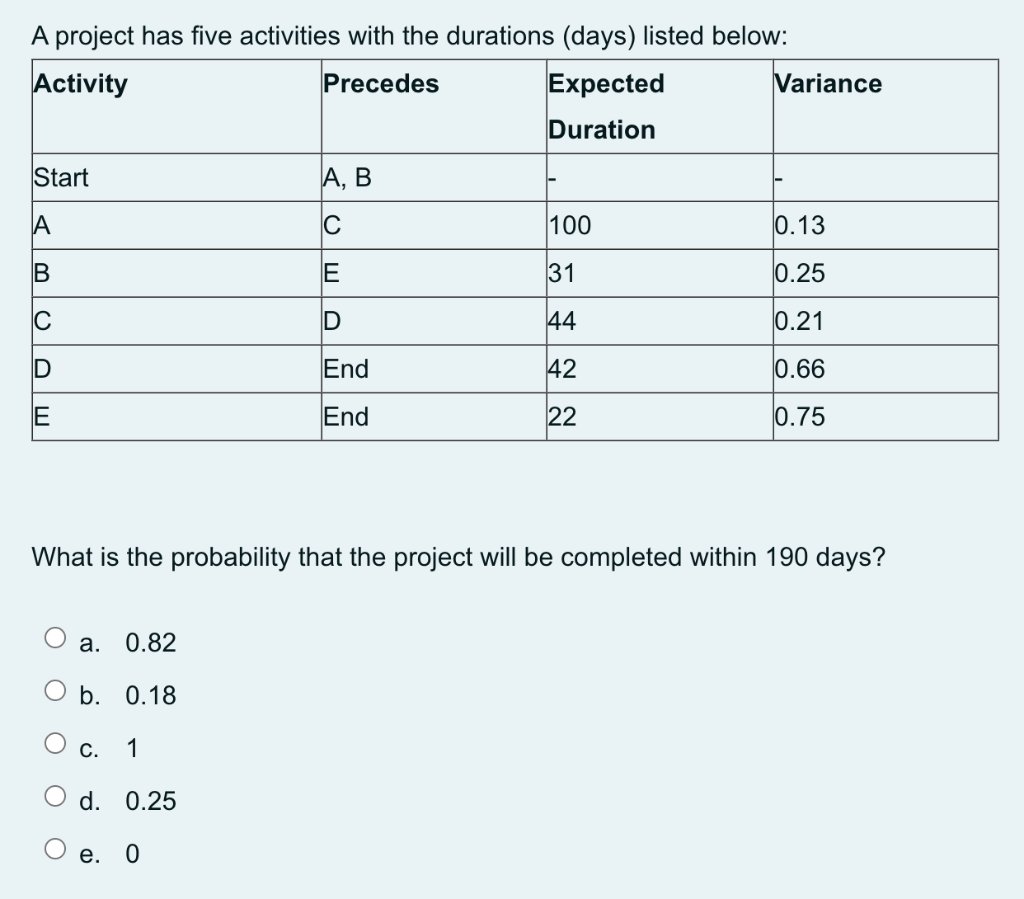Click the Precedes column header

pos(380,84)
